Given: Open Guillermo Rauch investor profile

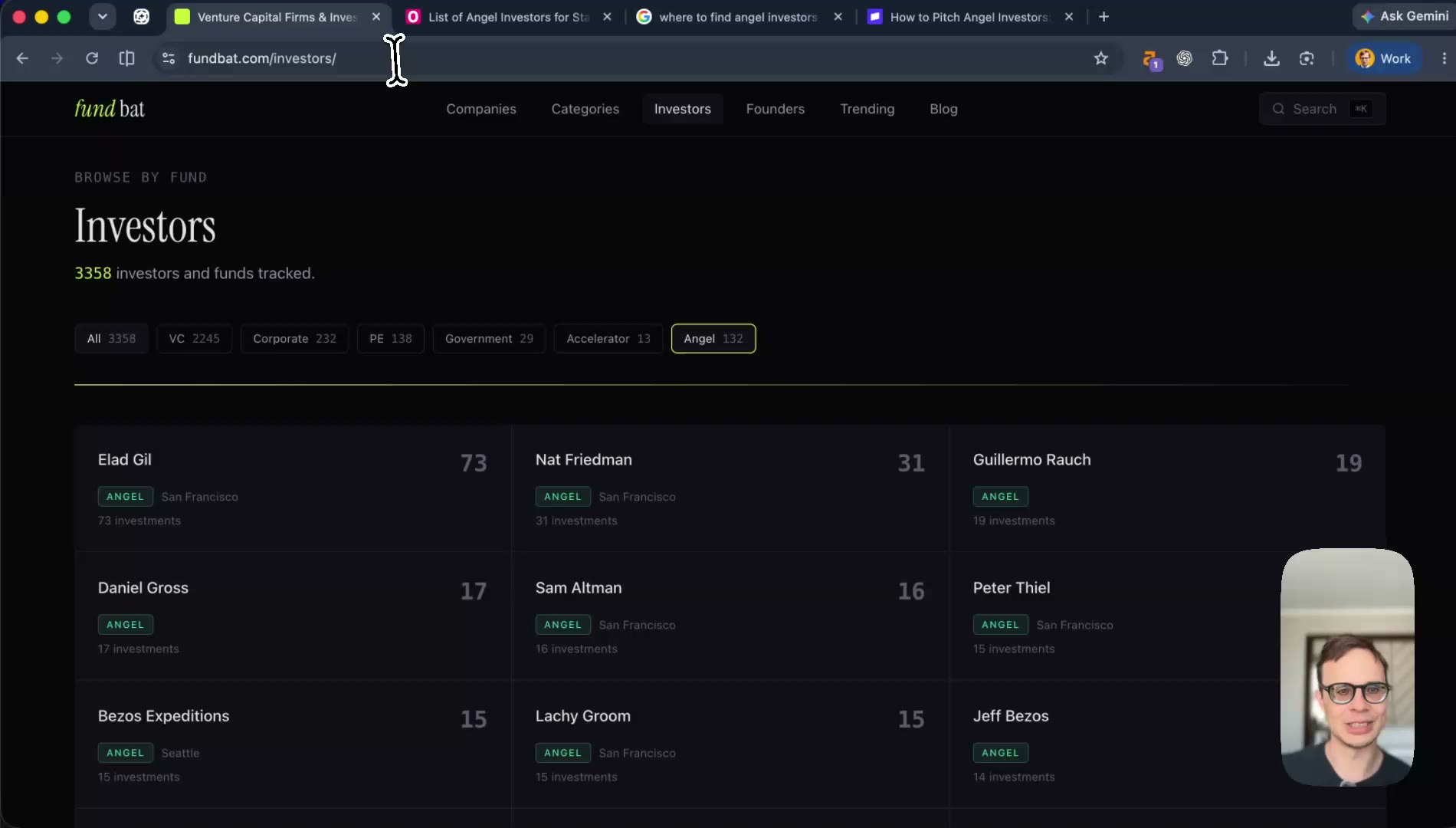Looking at the screenshot, I should coord(1167,488).
